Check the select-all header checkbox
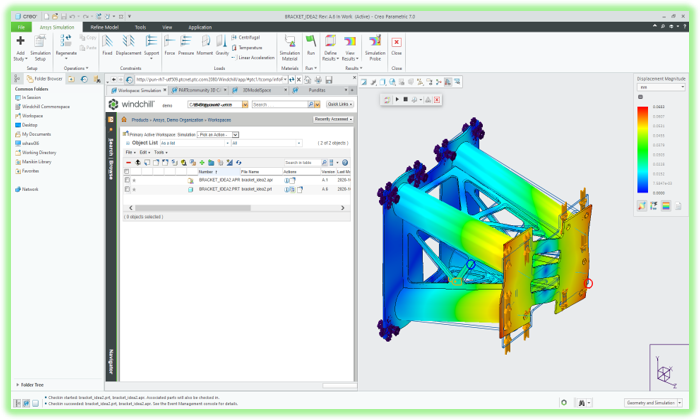Image resolution: width=700 pixels, height=420 pixels. [127, 171]
